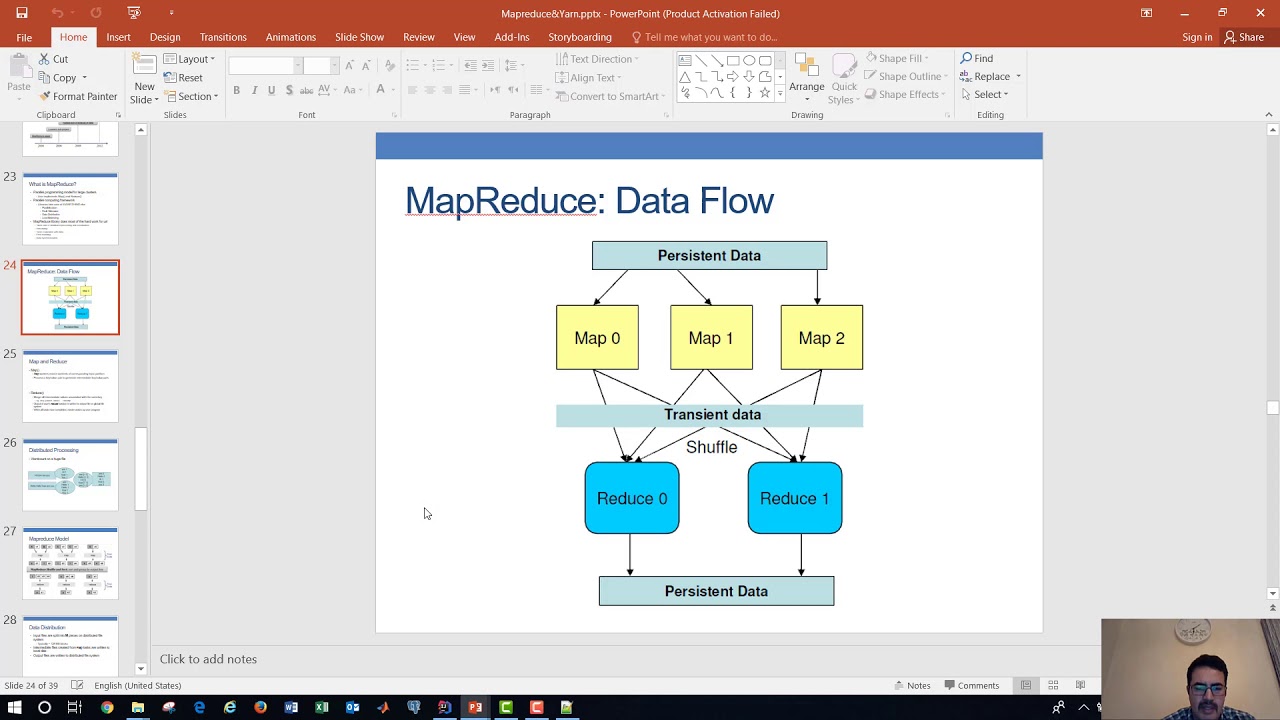Click the Format Painter tool

(x=77, y=96)
